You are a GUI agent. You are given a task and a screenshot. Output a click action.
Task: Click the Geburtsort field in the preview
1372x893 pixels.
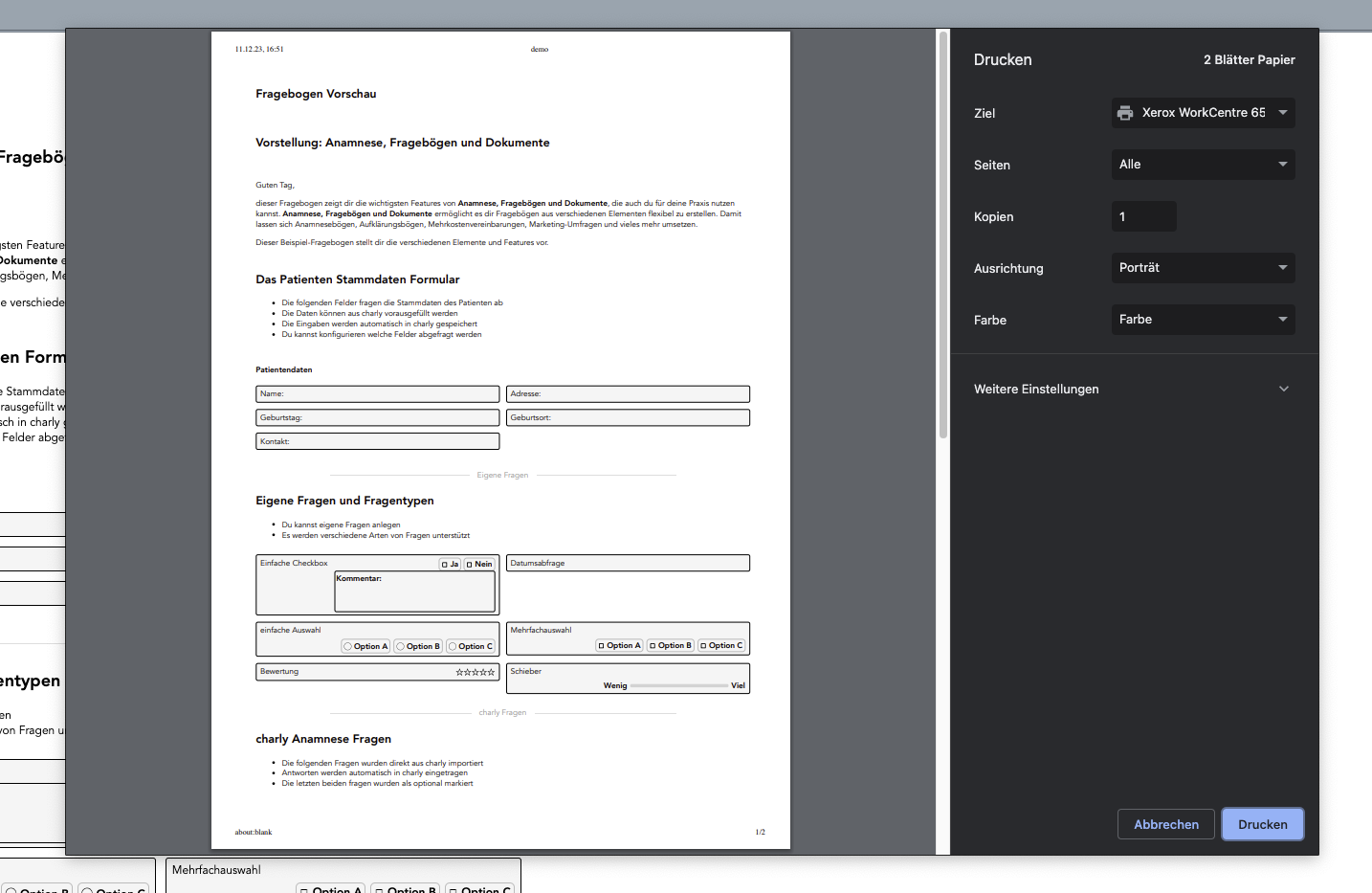coord(628,418)
